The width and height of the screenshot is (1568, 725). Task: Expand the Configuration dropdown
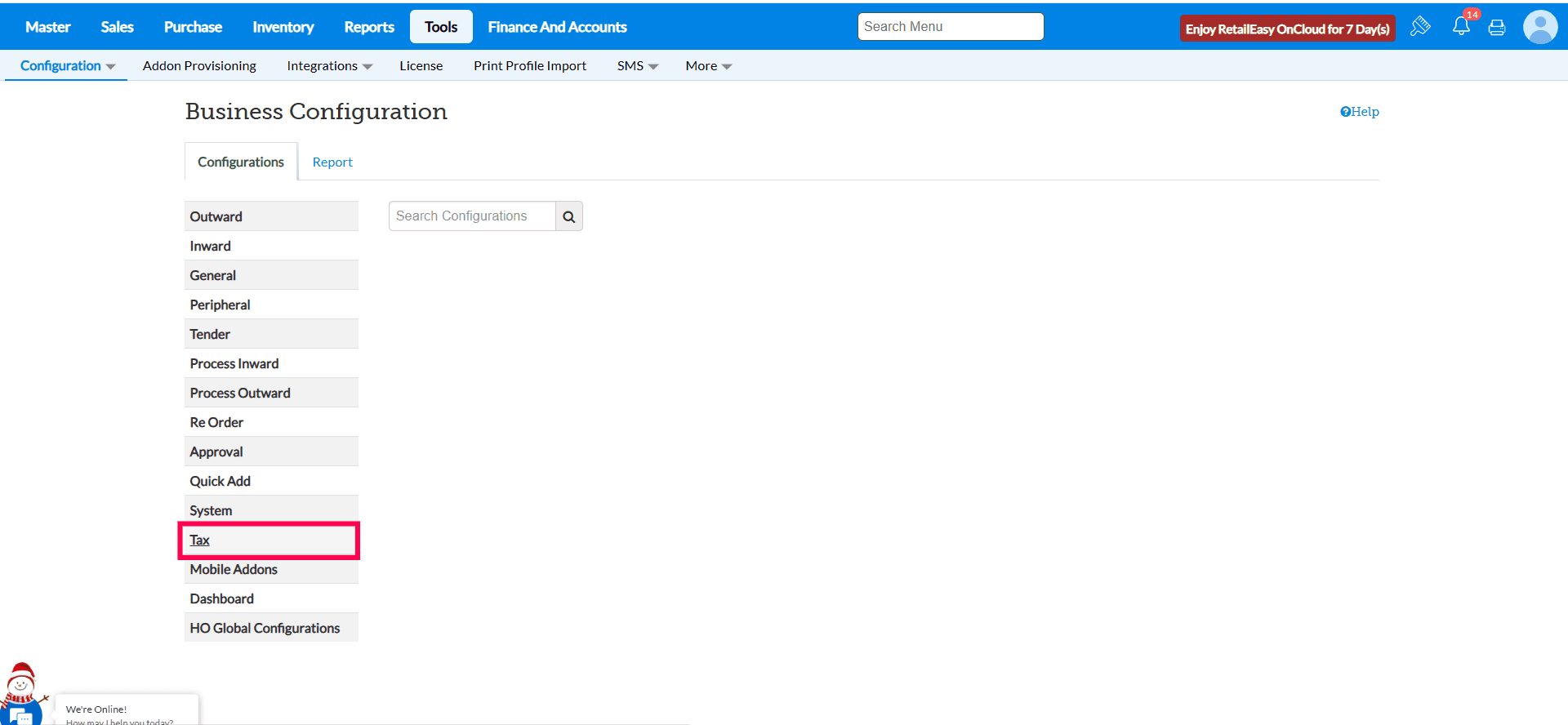click(x=67, y=66)
